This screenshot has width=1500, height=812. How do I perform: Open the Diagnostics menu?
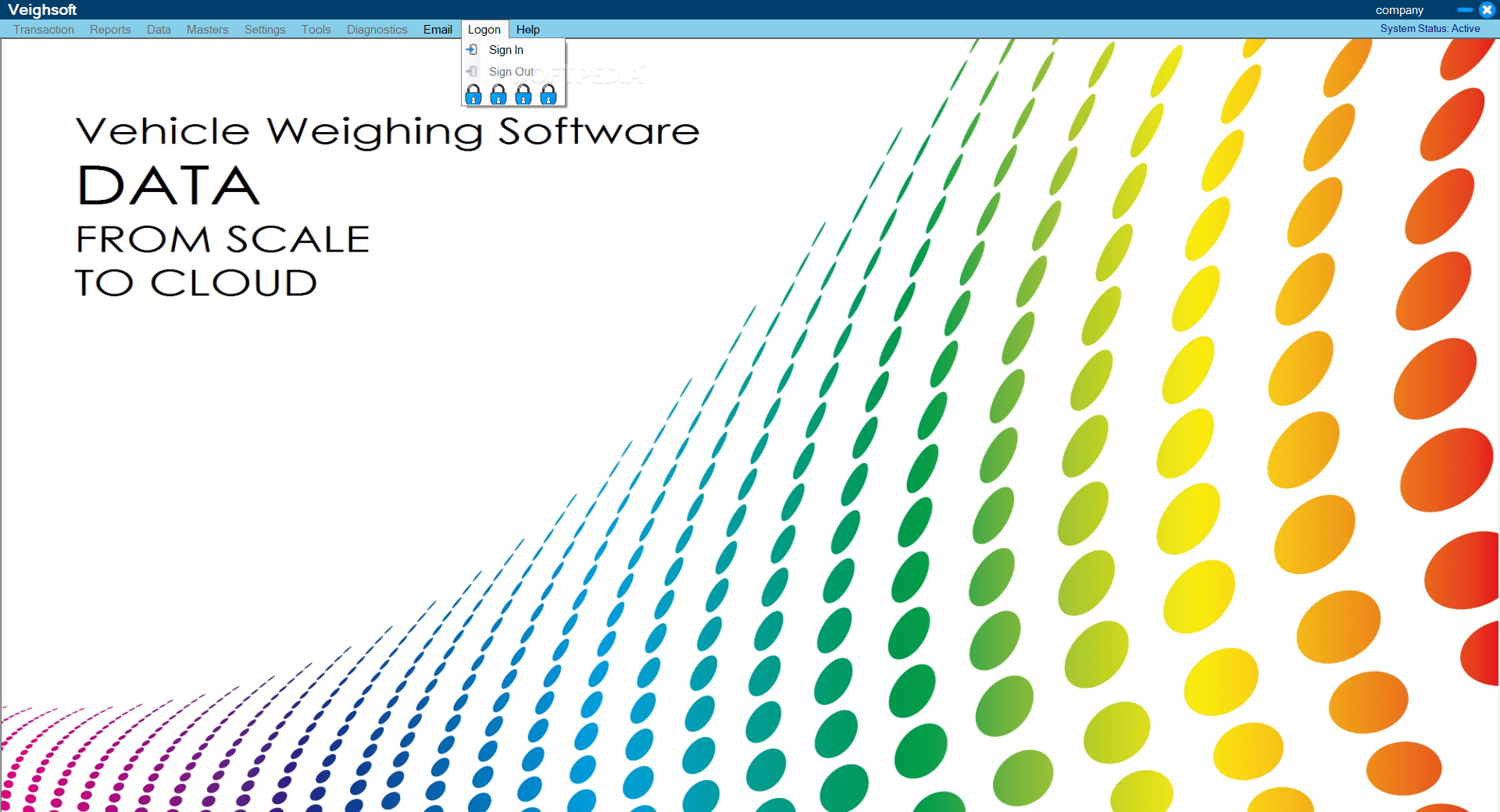coord(377,30)
